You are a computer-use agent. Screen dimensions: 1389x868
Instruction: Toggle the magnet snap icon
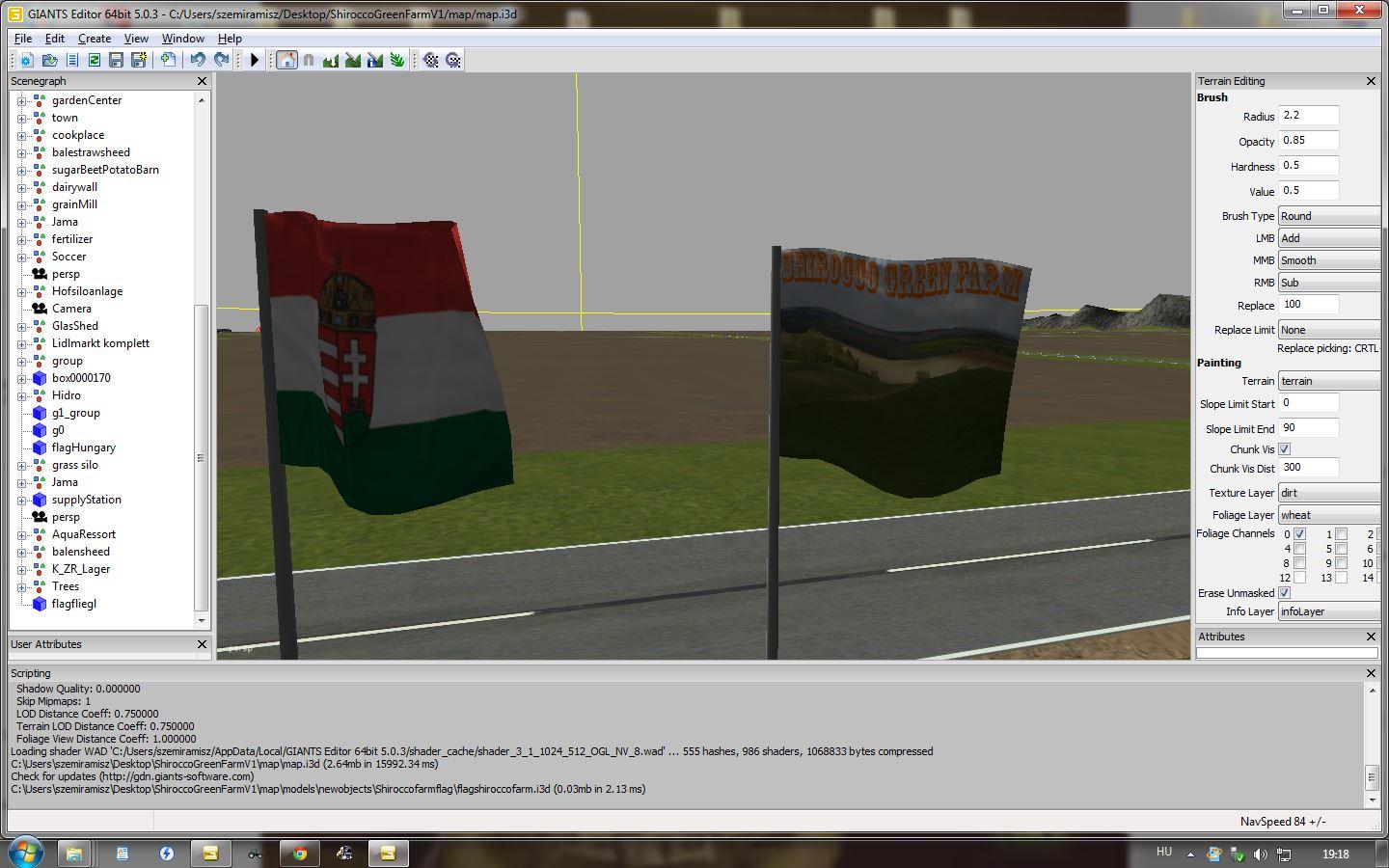(x=309, y=60)
